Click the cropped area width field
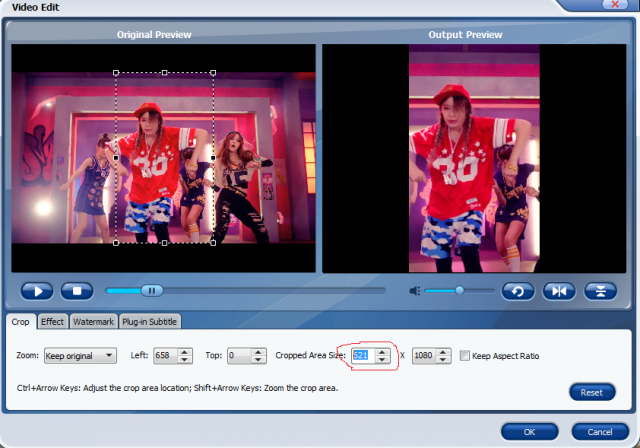Image resolution: width=640 pixels, height=448 pixels. point(363,355)
